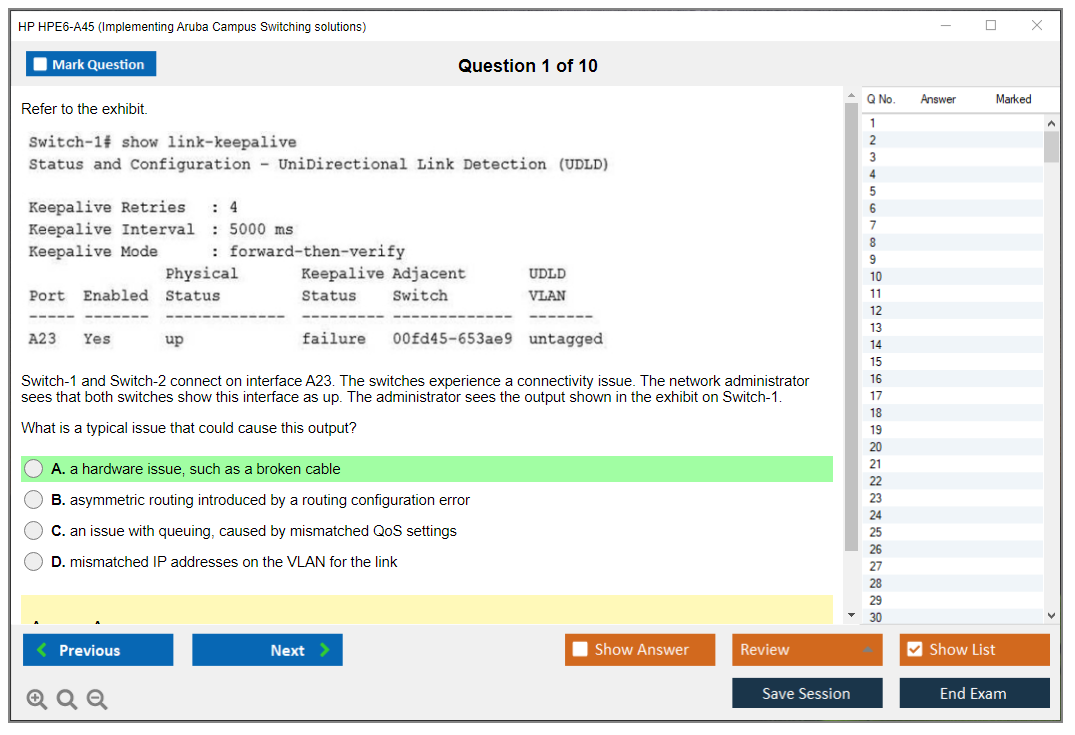Click Save Session button
This screenshot has height=735, width=1075.
coord(806,693)
